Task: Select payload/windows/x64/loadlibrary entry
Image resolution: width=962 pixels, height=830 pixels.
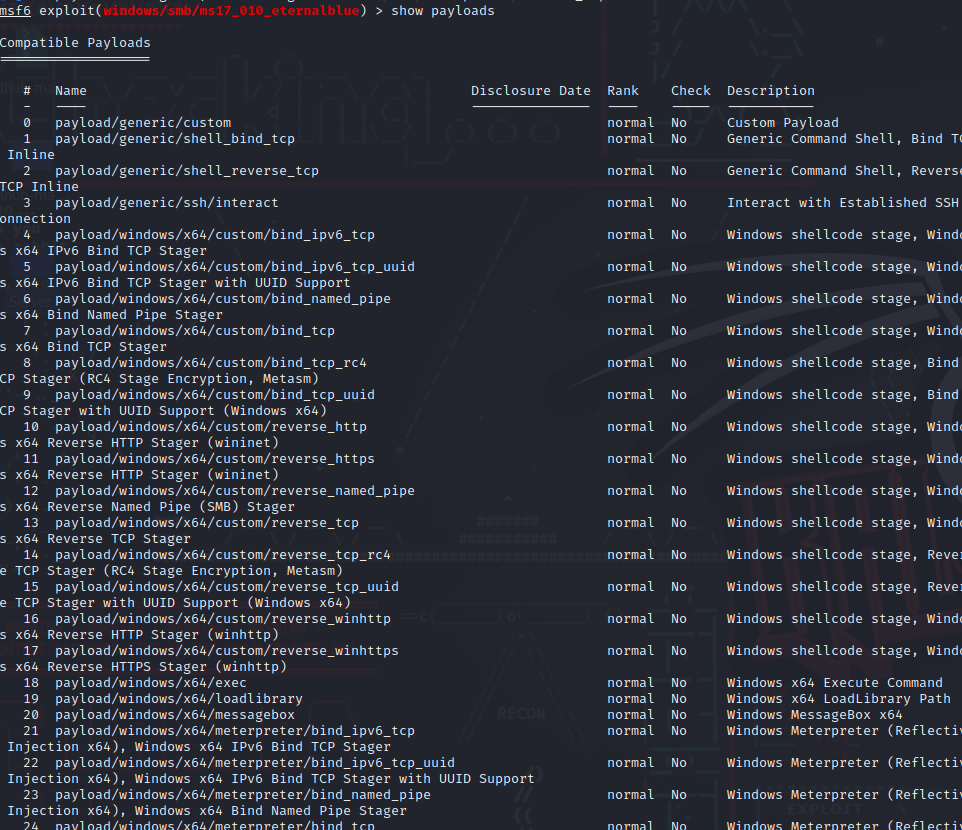Action: tap(179, 699)
